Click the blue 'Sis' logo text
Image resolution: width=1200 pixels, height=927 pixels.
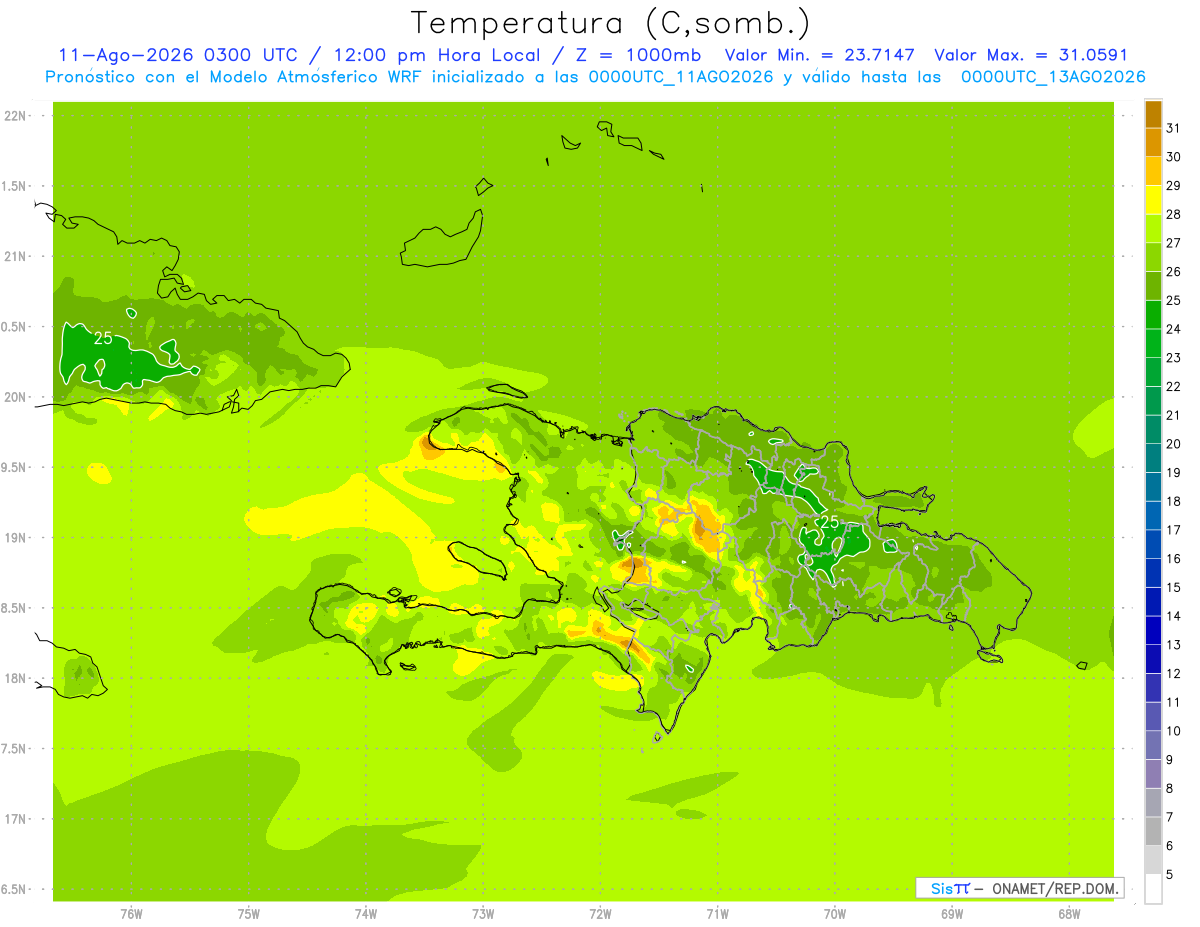tap(940, 888)
